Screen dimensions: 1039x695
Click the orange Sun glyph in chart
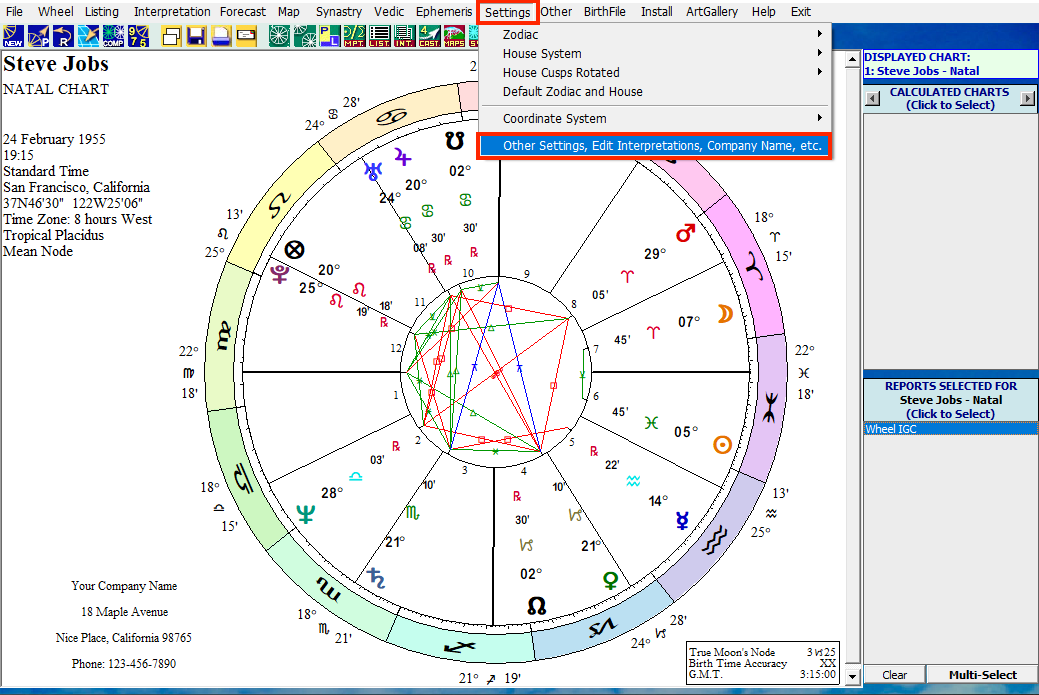tap(722, 445)
